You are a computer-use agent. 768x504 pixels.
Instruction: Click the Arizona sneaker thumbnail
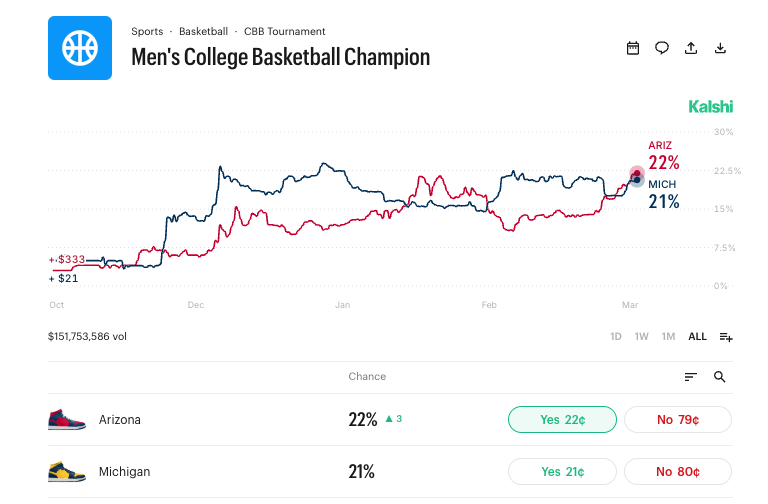(x=67, y=419)
